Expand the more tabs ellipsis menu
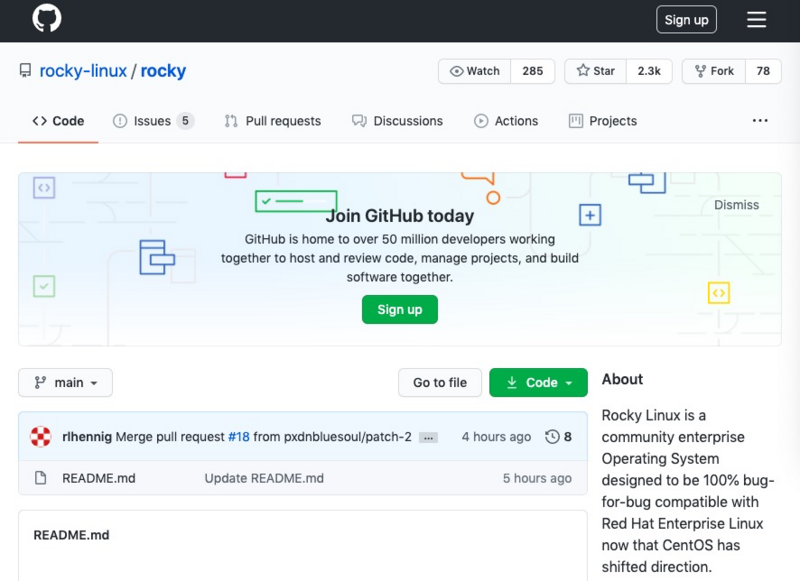This screenshot has height=581, width=800. pyautogui.click(x=760, y=120)
